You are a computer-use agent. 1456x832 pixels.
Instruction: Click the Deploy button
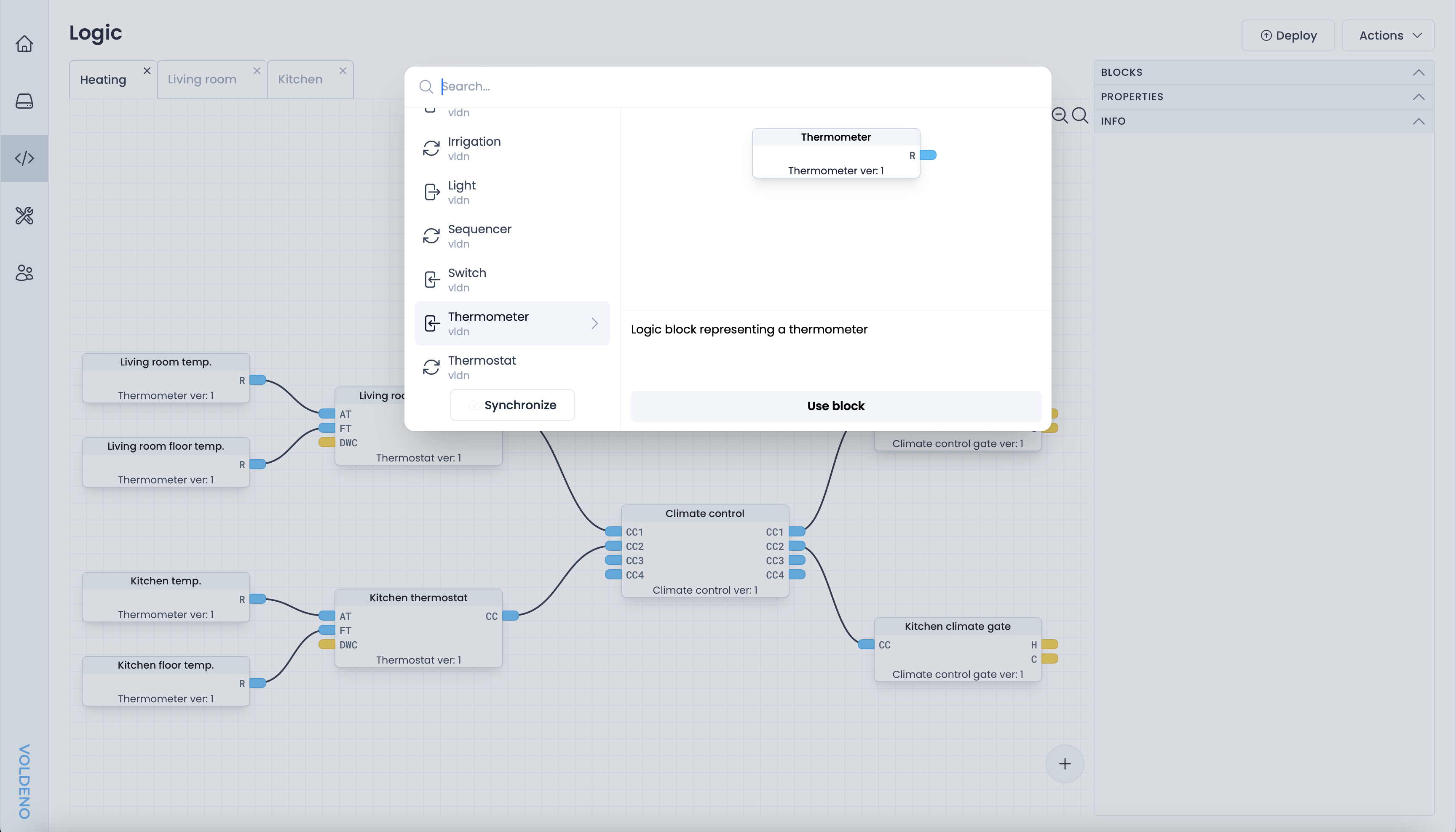(x=1288, y=35)
